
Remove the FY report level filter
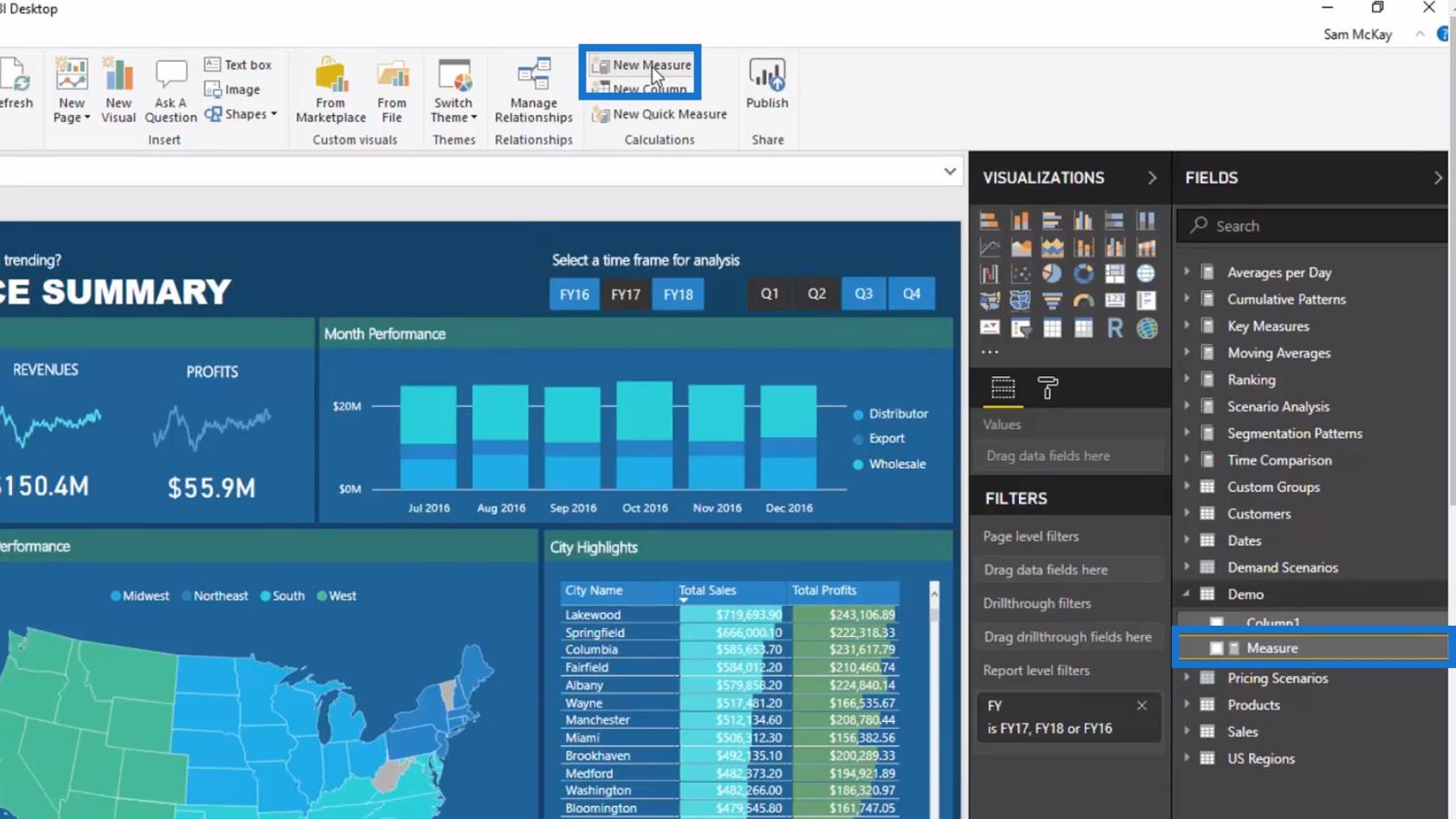click(x=1142, y=705)
